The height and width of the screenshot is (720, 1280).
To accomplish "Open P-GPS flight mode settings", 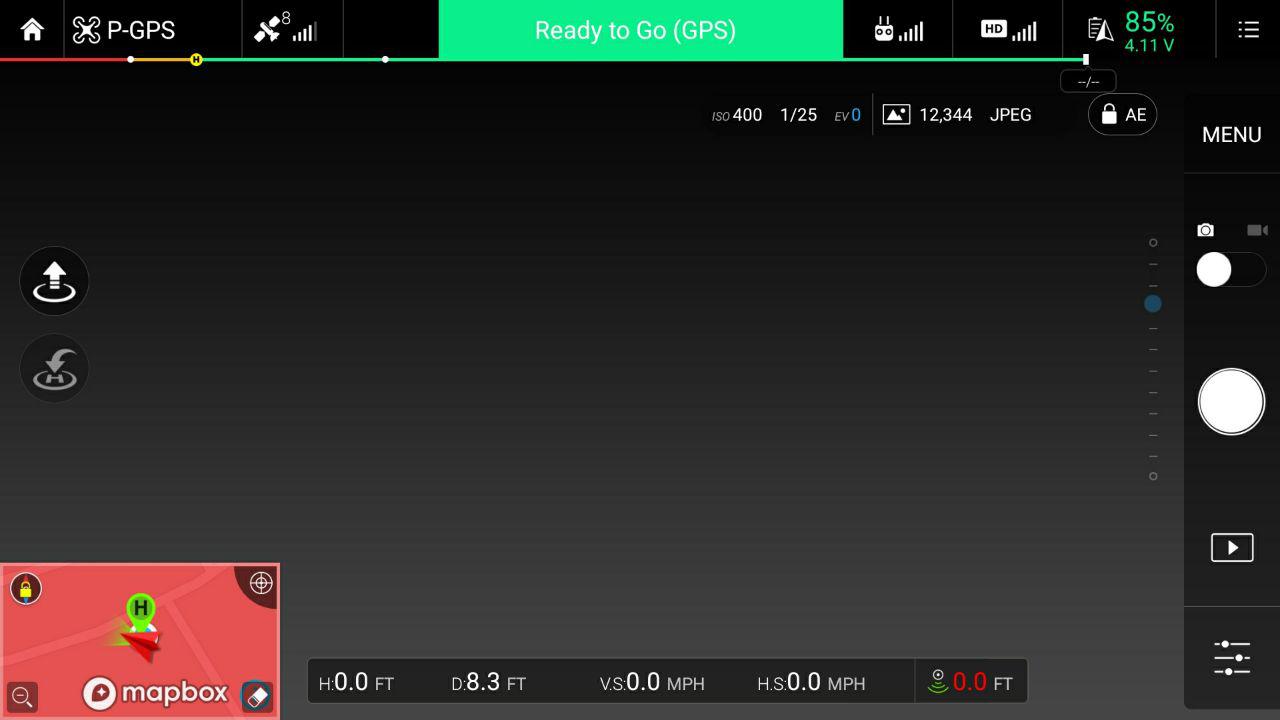I will (x=124, y=30).
